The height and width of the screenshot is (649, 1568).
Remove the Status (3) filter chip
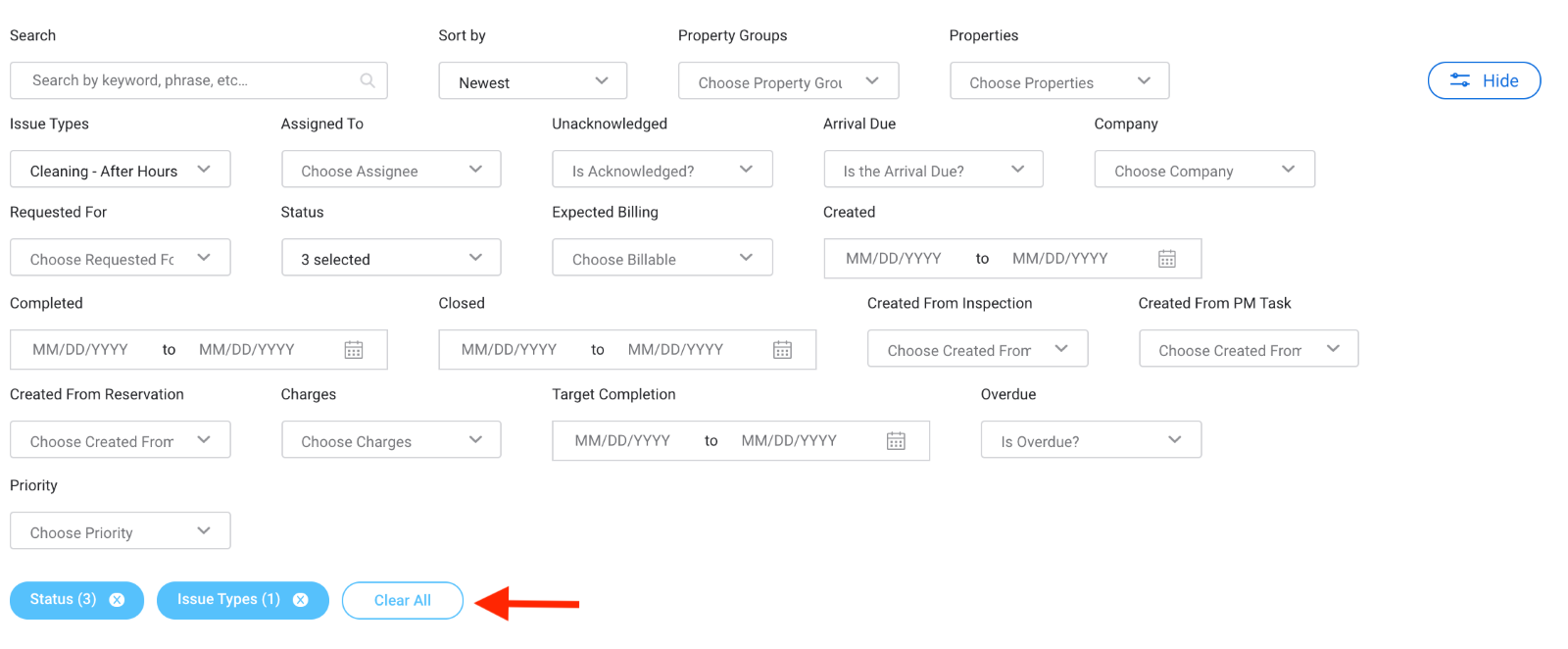(x=117, y=600)
